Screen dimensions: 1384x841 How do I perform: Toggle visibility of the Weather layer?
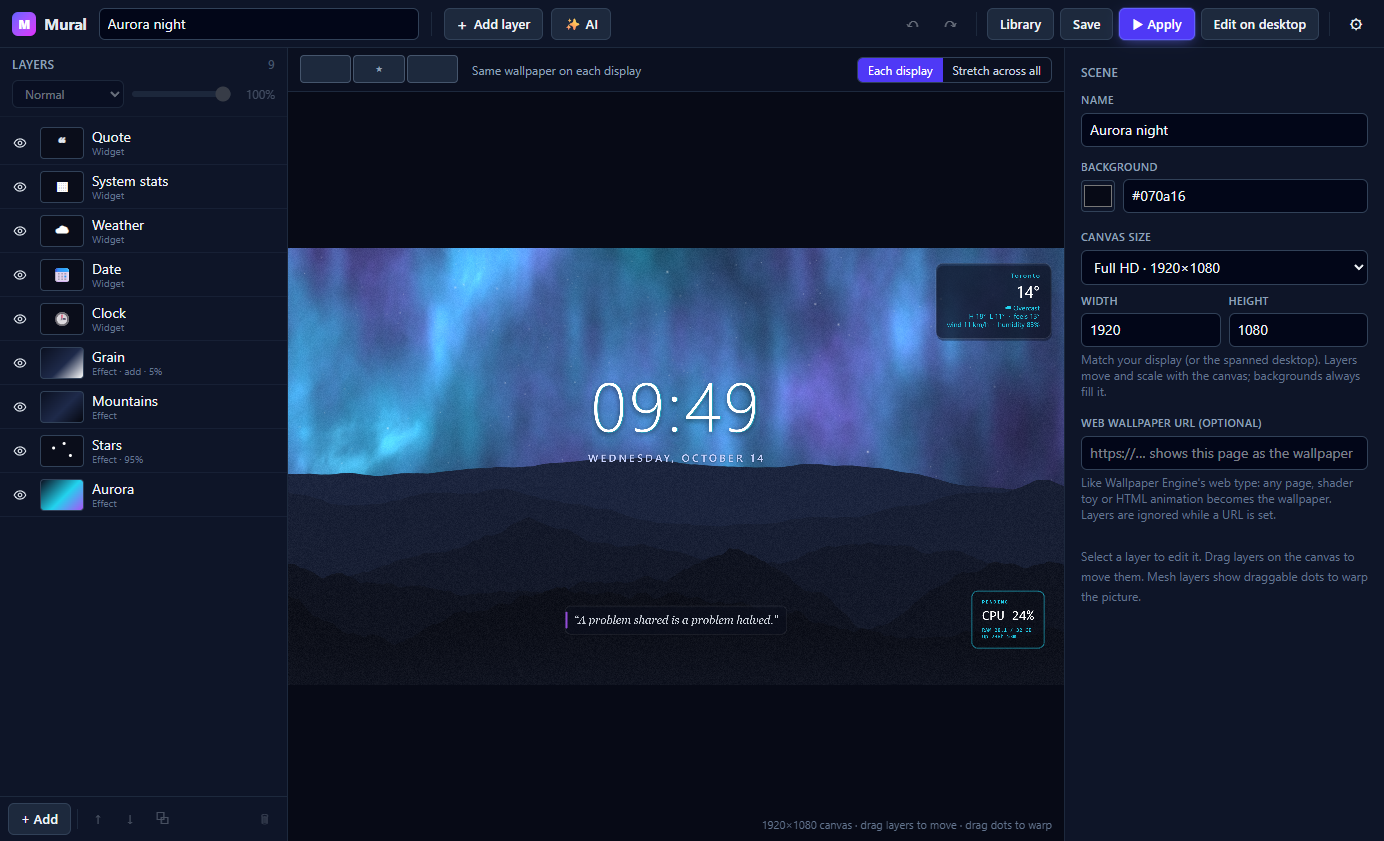pyautogui.click(x=19, y=231)
